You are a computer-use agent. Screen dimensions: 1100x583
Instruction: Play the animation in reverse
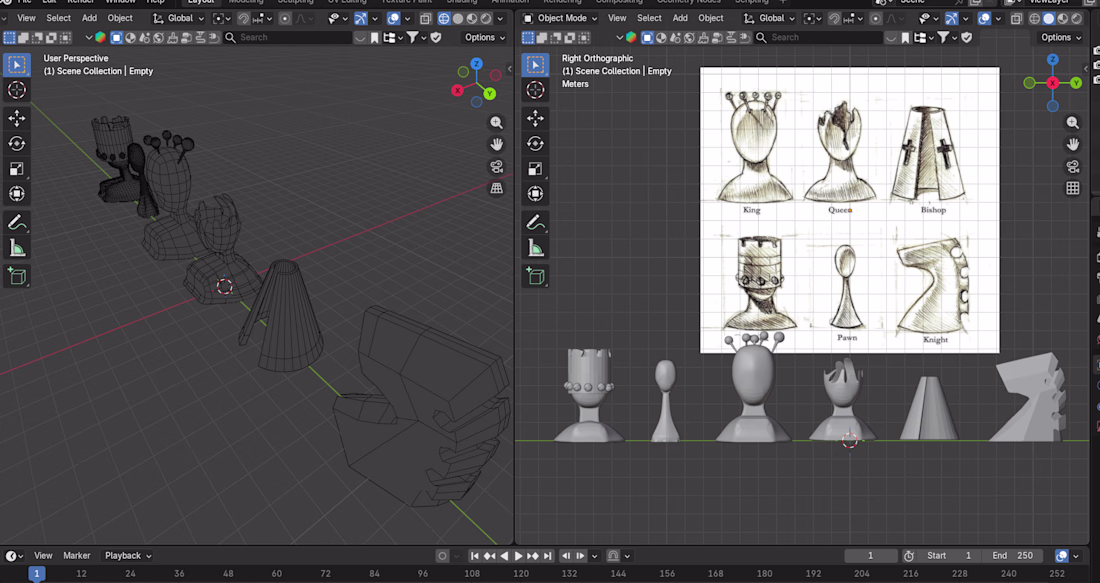point(504,556)
